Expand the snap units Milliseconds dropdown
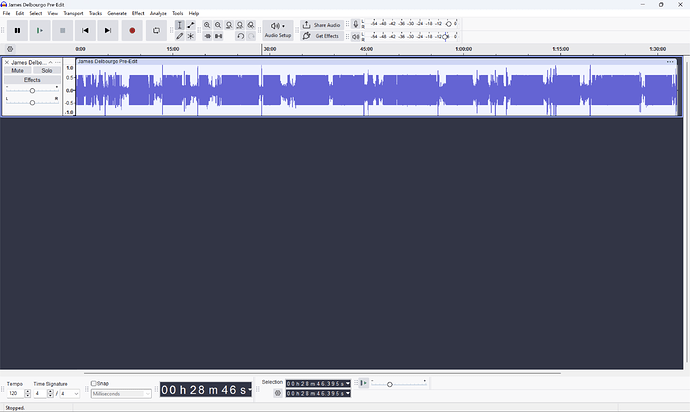 coord(121,394)
